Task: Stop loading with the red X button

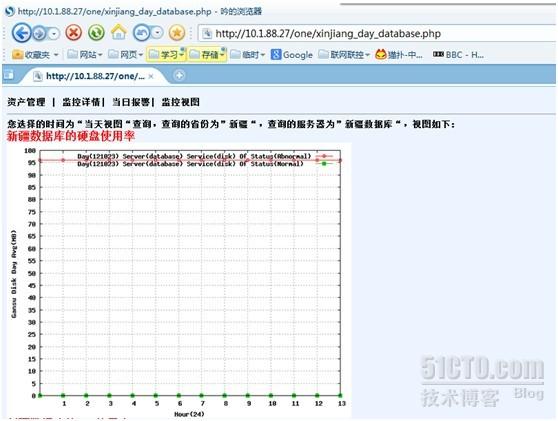Action: point(74,33)
